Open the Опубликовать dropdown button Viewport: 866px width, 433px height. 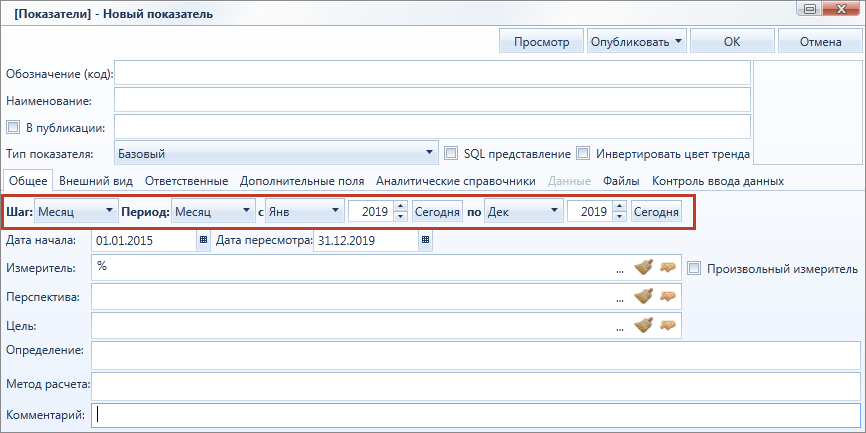[x=636, y=41]
